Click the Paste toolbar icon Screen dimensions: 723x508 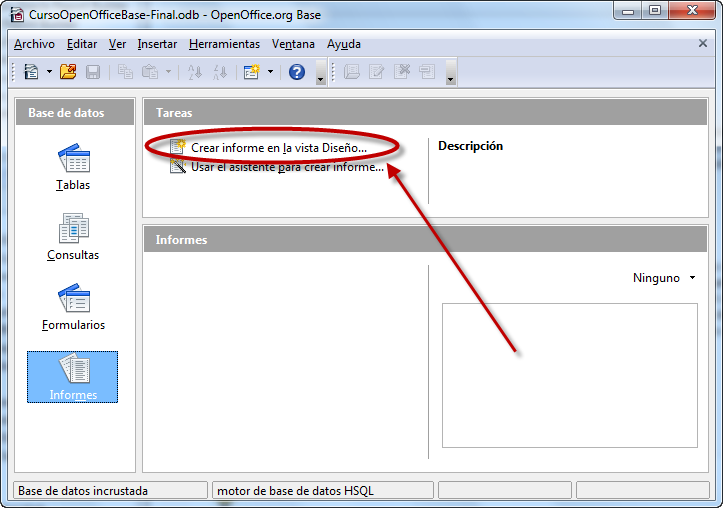[x=150, y=72]
